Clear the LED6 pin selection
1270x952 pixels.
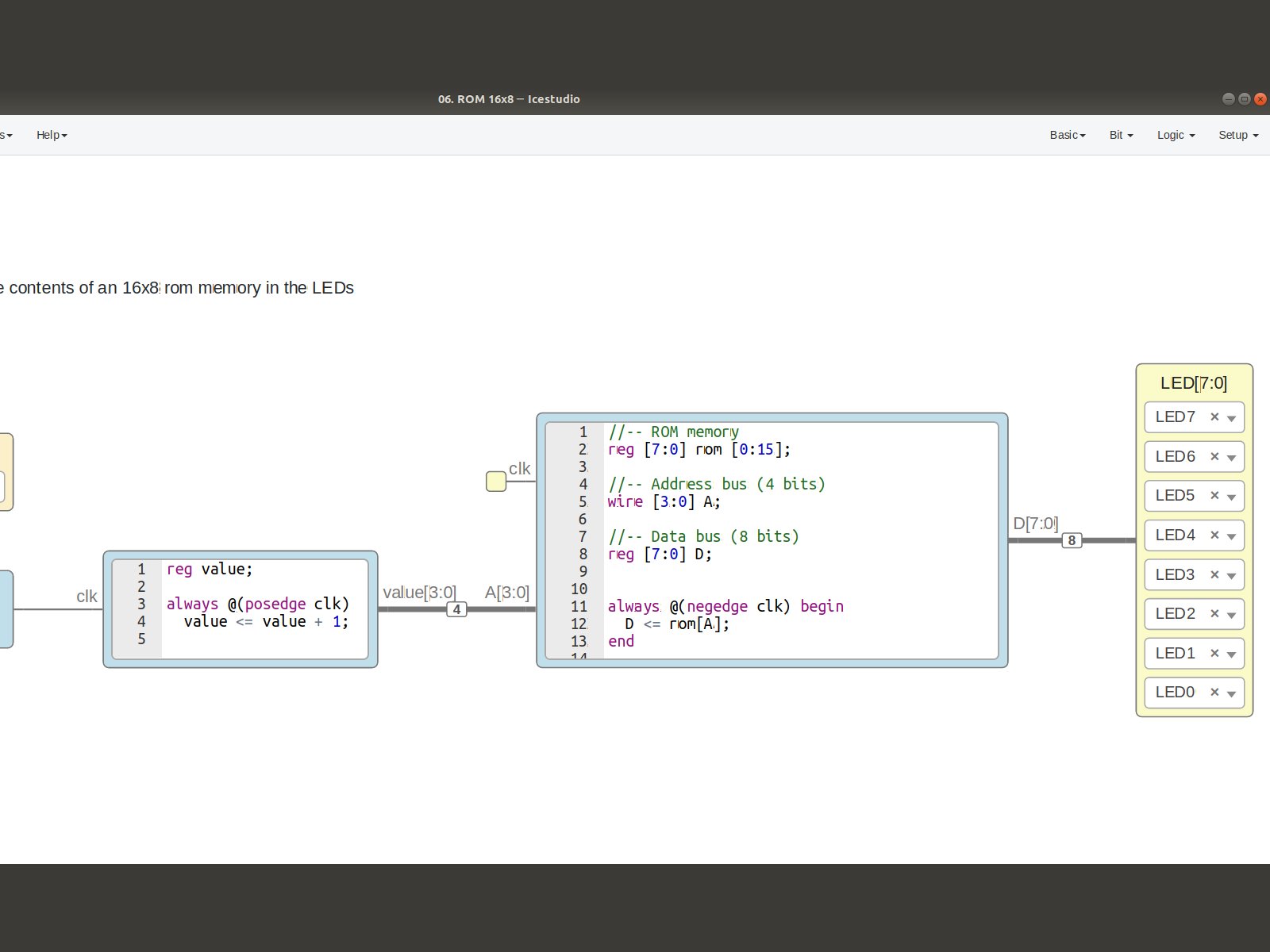(x=1214, y=456)
